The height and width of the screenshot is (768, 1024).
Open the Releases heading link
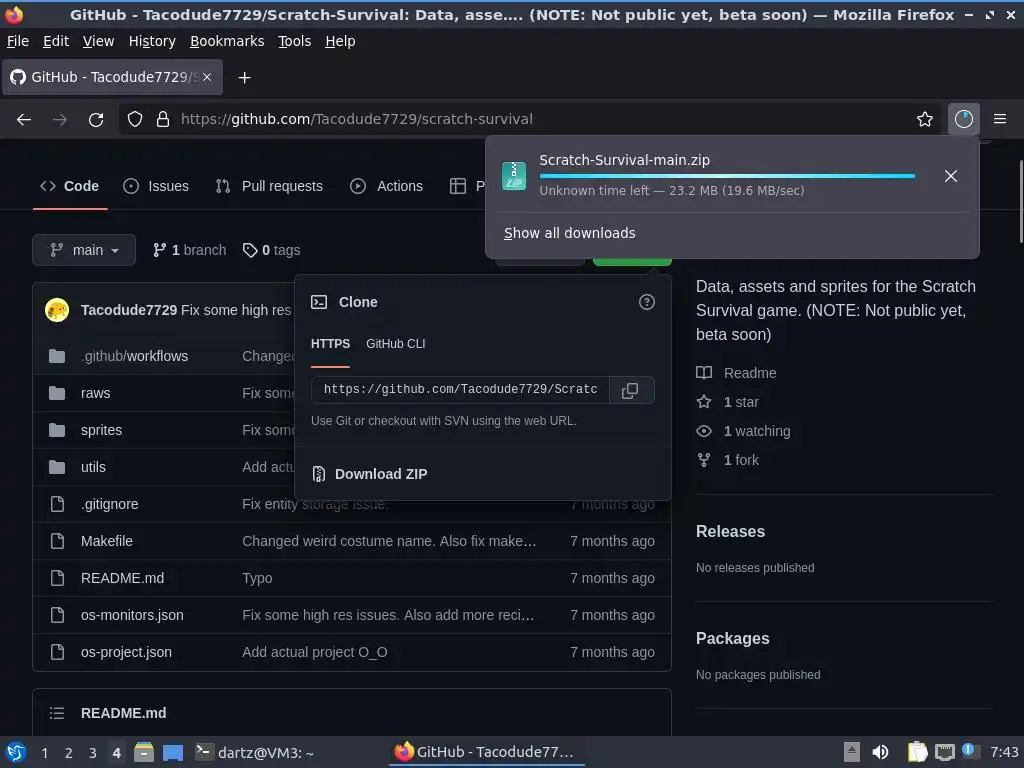click(730, 532)
